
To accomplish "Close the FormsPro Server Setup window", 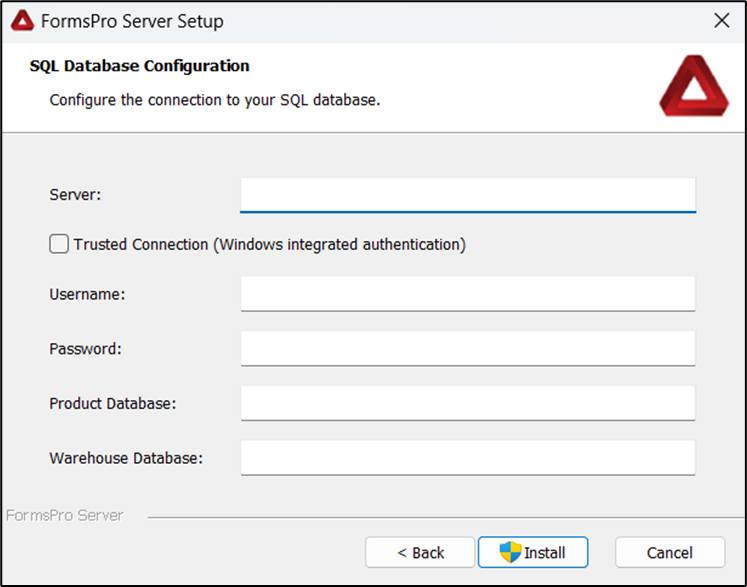I will (720, 21).
